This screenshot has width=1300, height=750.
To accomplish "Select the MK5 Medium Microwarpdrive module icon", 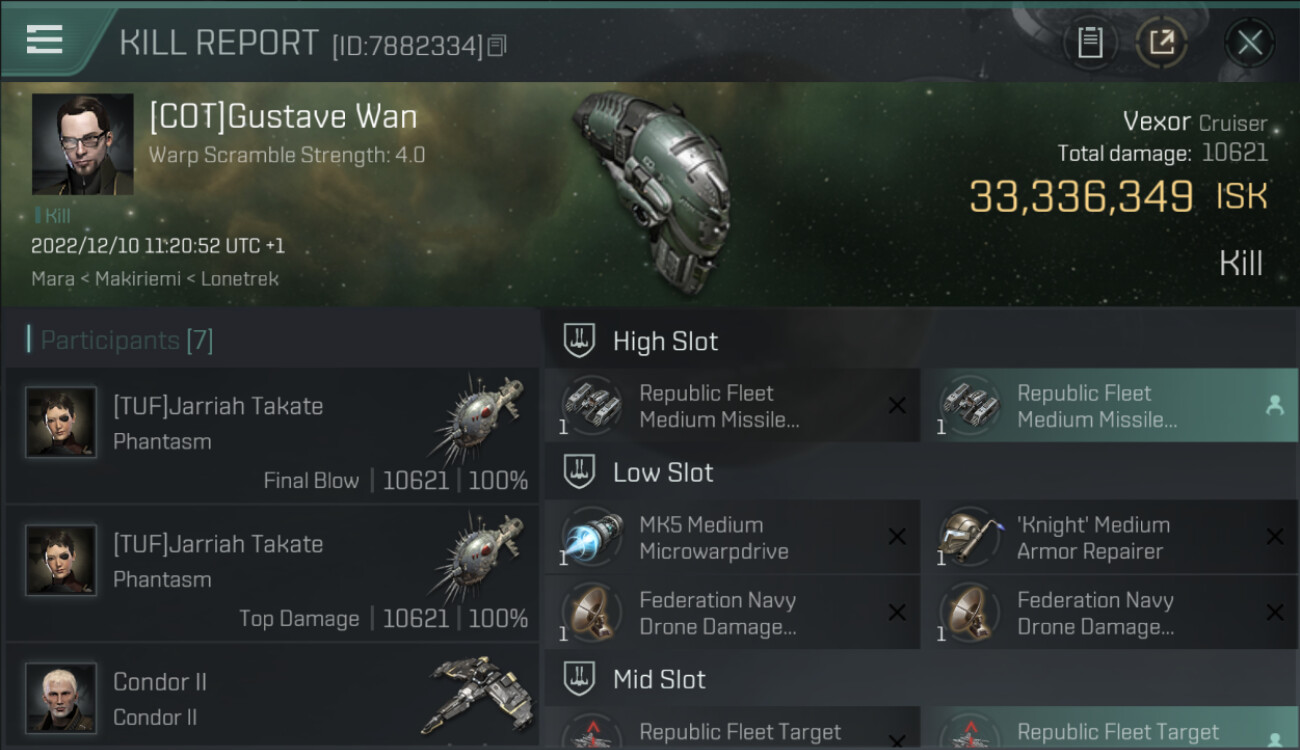I will pyautogui.click(x=592, y=537).
